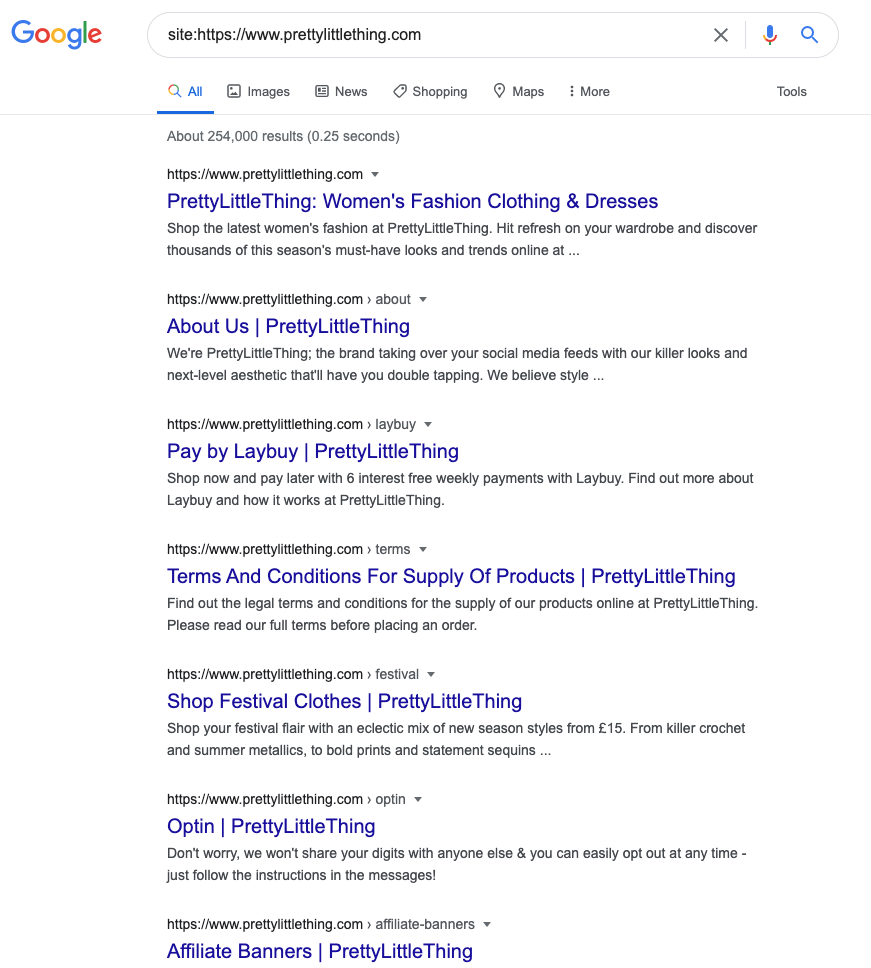Click the Google logo
The width and height of the screenshot is (871, 968).
point(56,35)
